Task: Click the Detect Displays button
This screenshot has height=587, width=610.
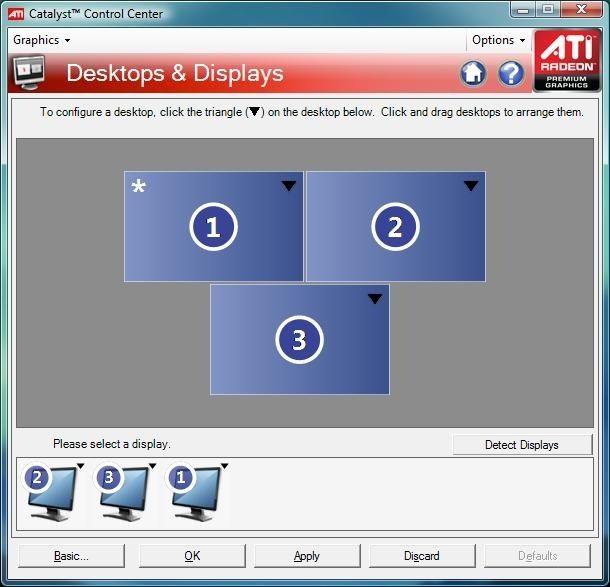Action: [522, 445]
